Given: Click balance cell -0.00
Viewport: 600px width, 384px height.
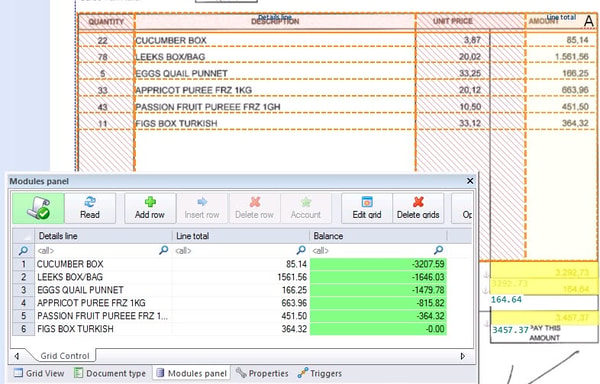Looking at the screenshot, I should pos(378,329).
